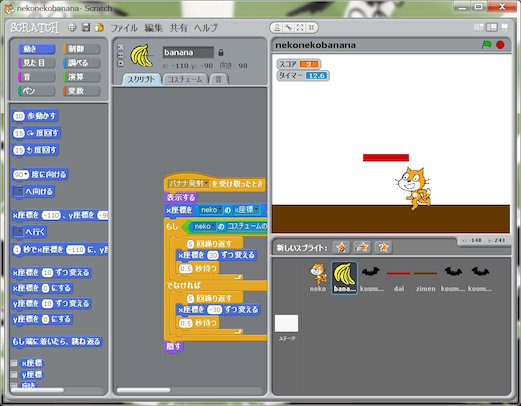Viewport: 521px width, 406px height.
Task: Select the neko sprite thumbnail
Action: point(318,278)
